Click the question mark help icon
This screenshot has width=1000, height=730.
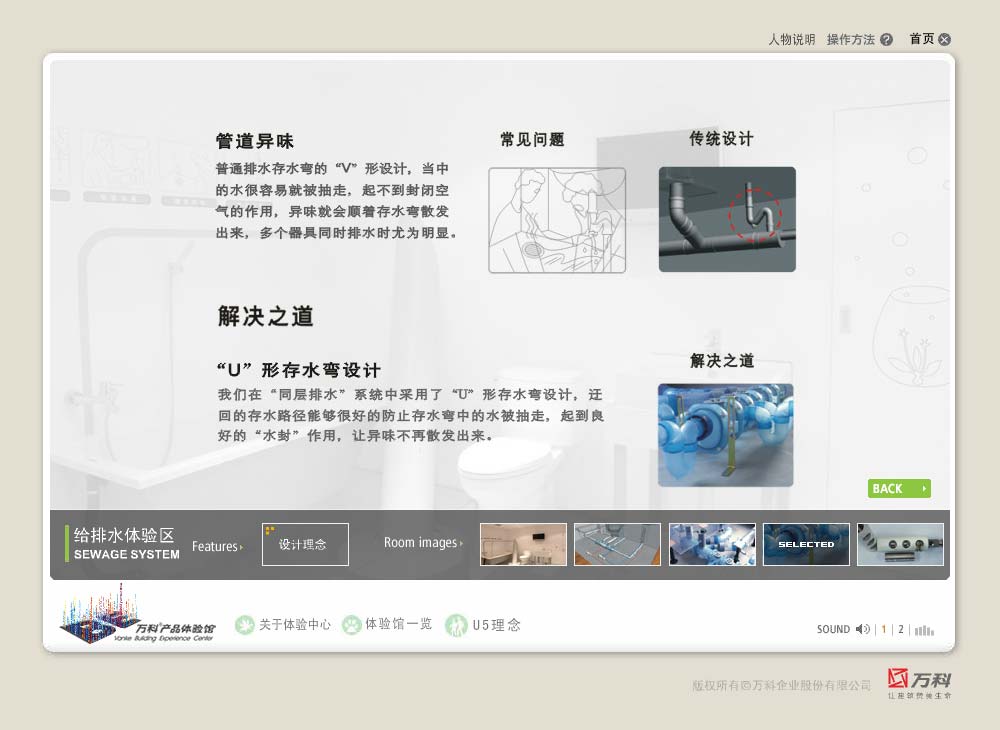(x=886, y=40)
